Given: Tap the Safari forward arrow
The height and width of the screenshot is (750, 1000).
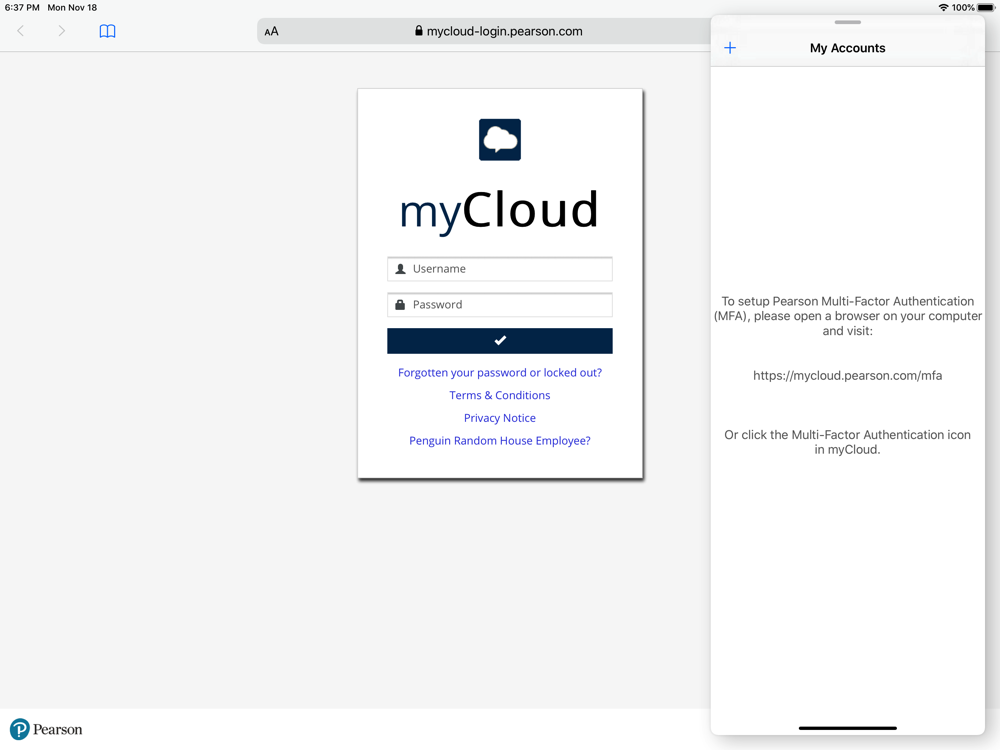Looking at the screenshot, I should pos(62,31).
